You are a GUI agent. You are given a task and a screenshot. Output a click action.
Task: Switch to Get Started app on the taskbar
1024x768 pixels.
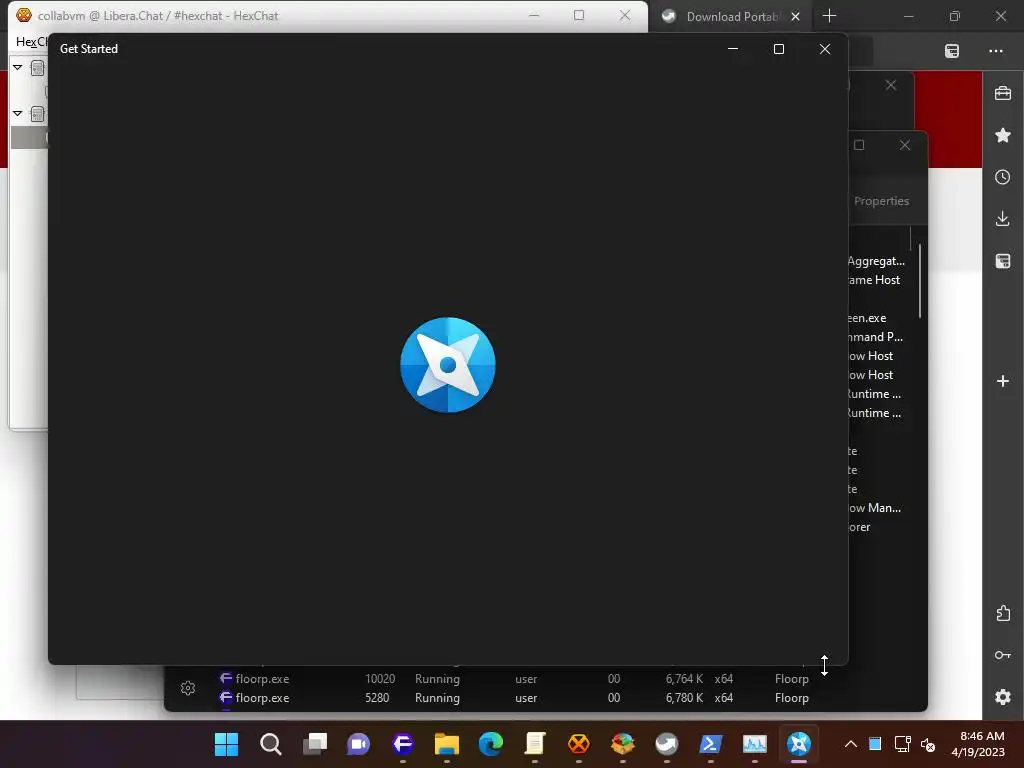[799, 744]
